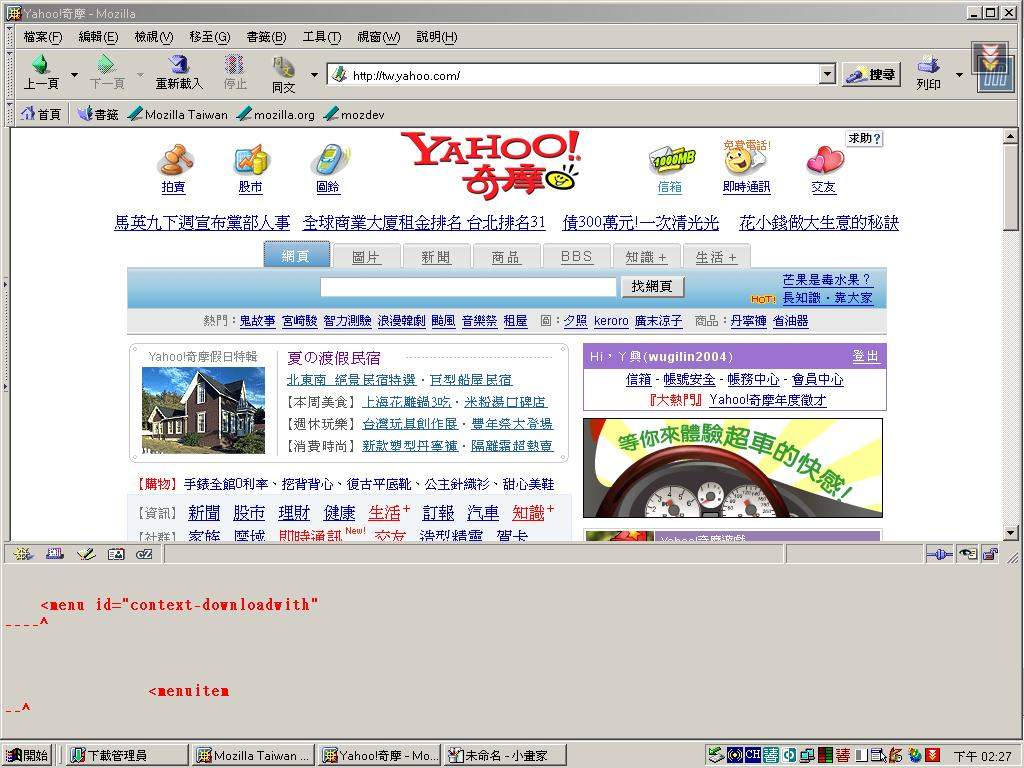Open the 帳號安全 link
The image size is (1024, 768).
click(689, 379)
